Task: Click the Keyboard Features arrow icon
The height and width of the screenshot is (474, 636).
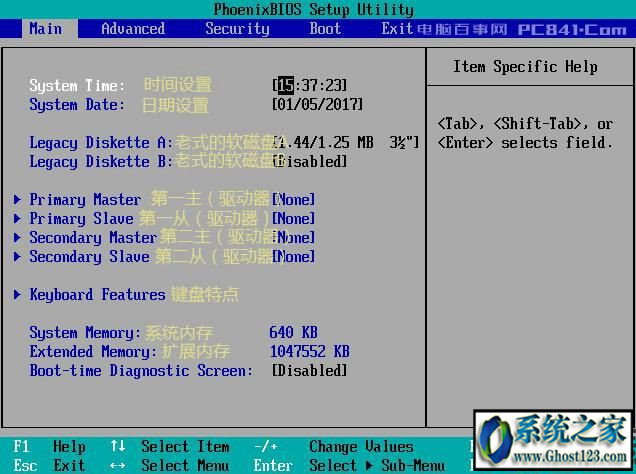Action: coord(17,294)
